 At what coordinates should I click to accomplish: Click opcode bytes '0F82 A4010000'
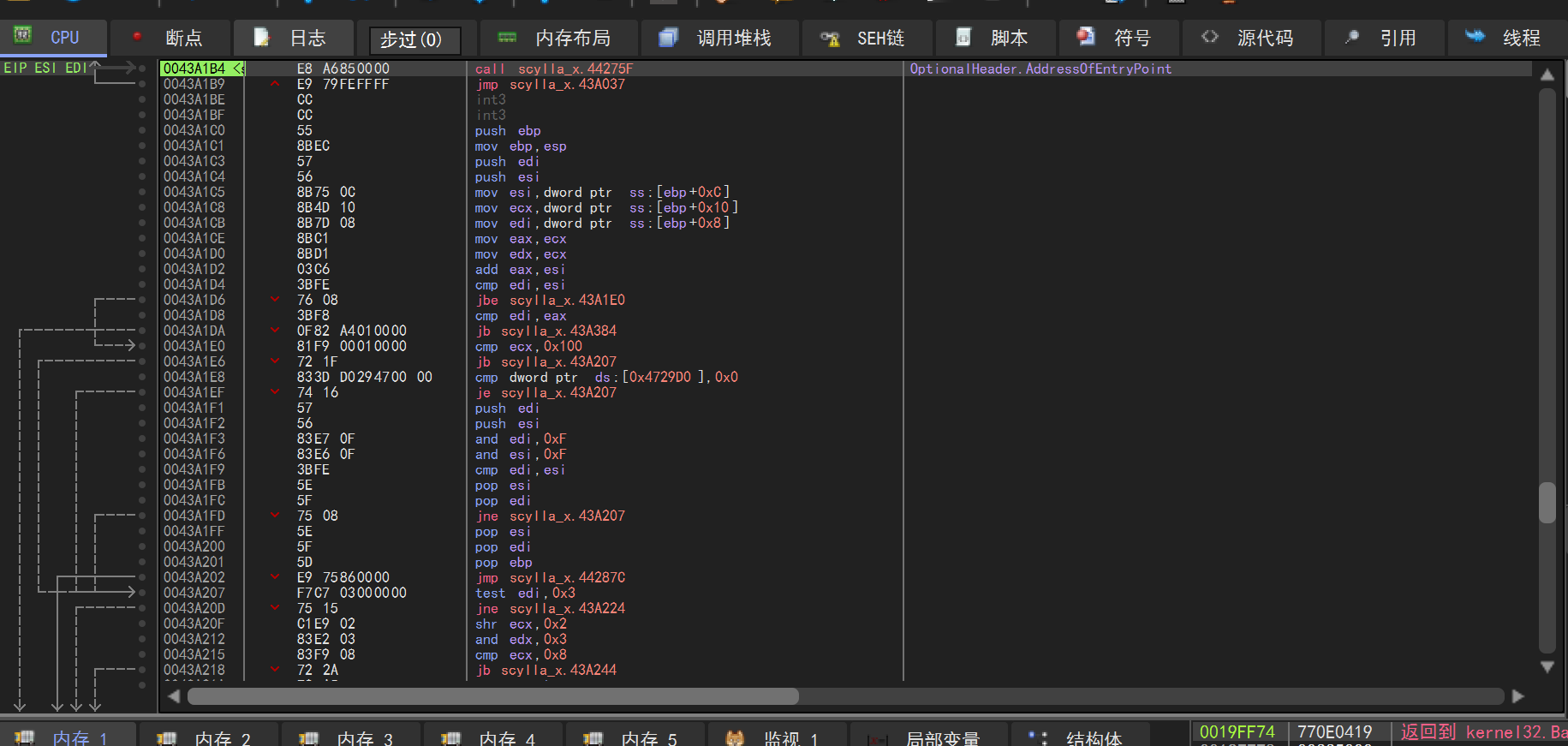352,331
